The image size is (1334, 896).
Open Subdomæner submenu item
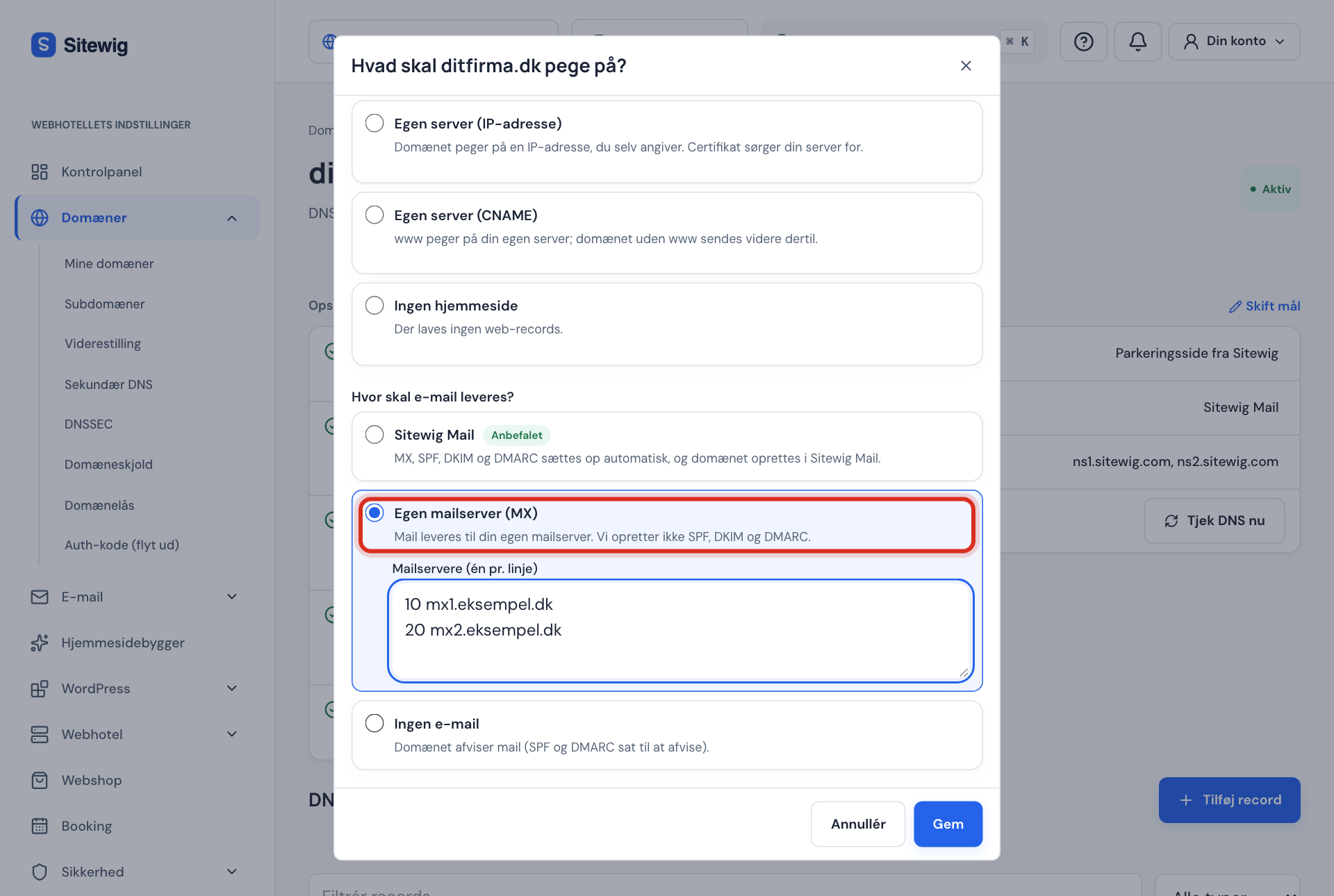point(105,304)
